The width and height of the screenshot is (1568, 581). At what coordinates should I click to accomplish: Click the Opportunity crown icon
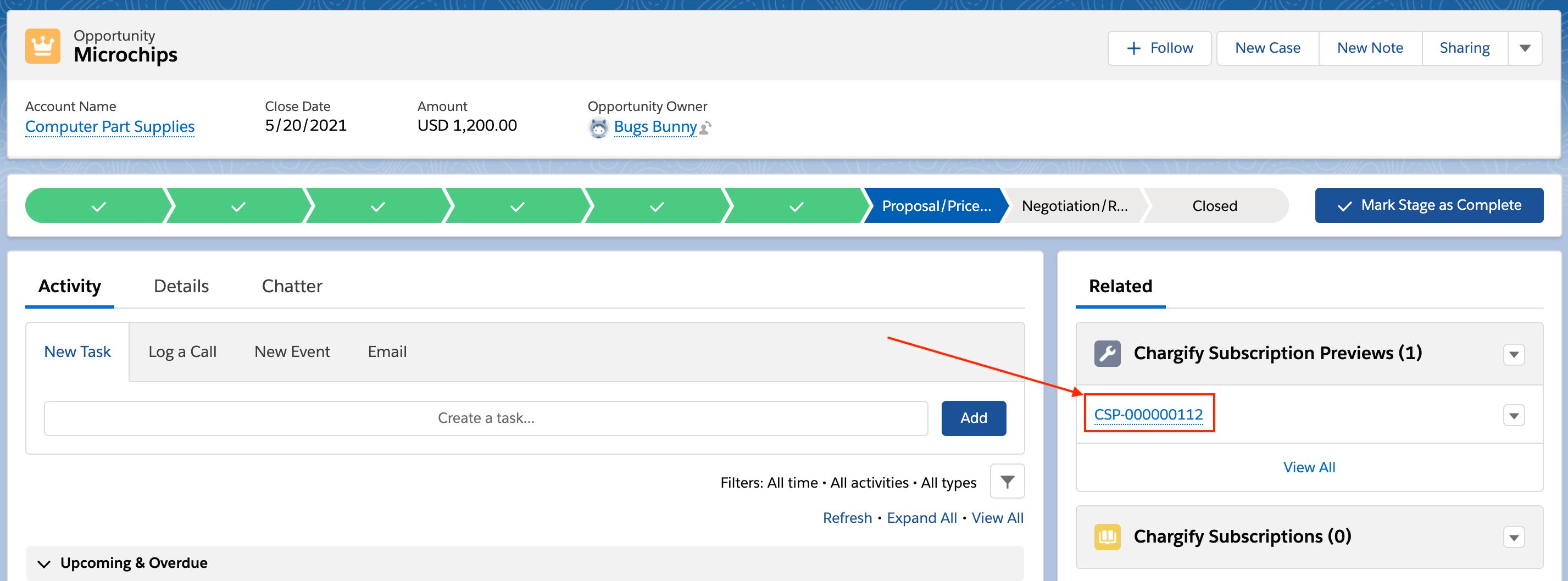43,46
